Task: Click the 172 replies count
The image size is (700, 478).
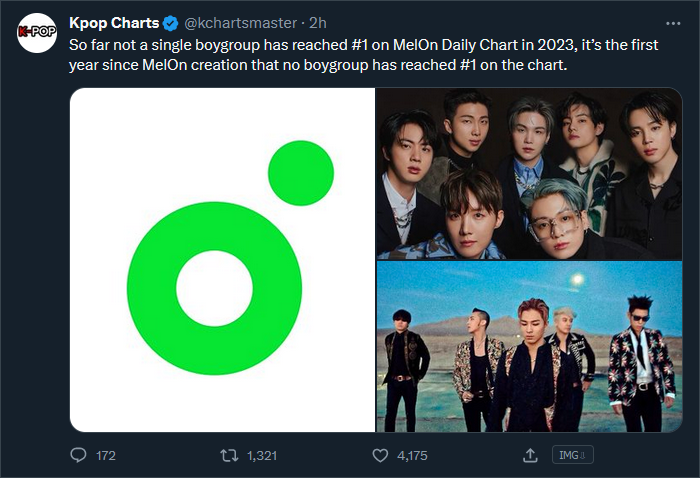Action: click(x=106, y=455)
